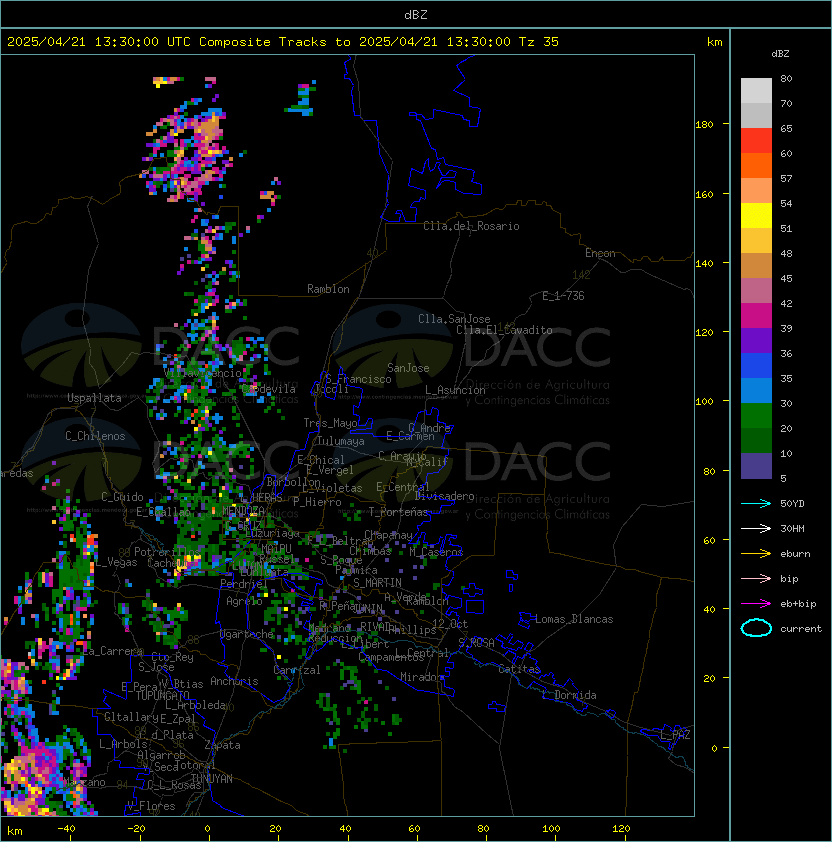The image size is (832, 842).
Task: Click the 'L_Asuncion' map label
Action: pyautogui.click(x=455, y=390)
